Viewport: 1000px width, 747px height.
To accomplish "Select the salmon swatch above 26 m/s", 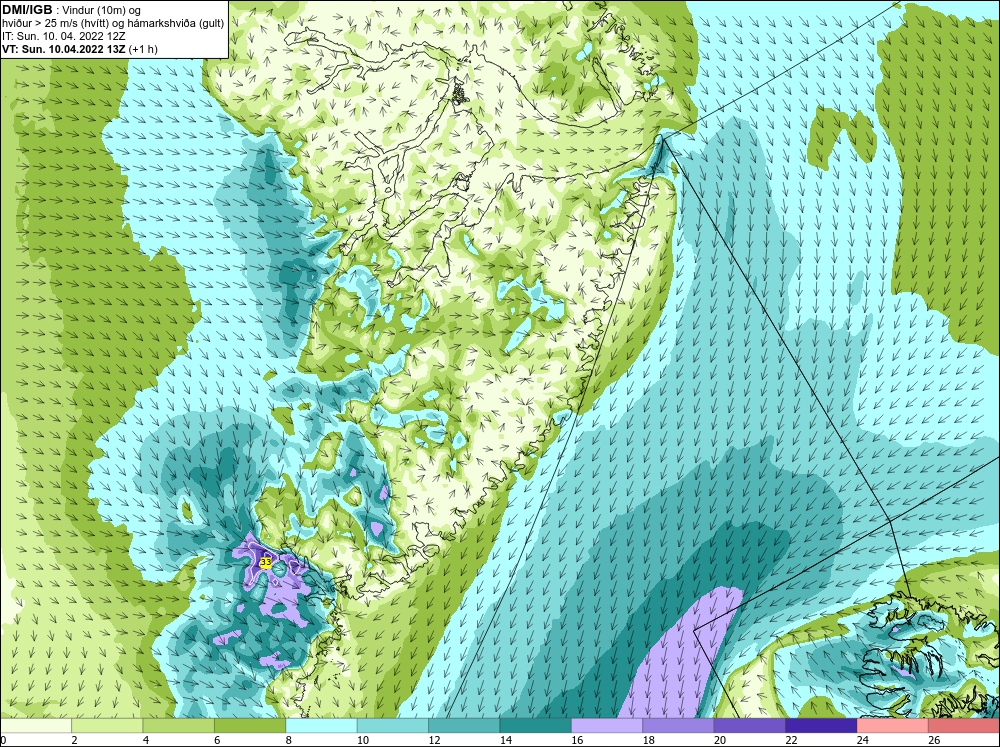I will click(964, 726).
